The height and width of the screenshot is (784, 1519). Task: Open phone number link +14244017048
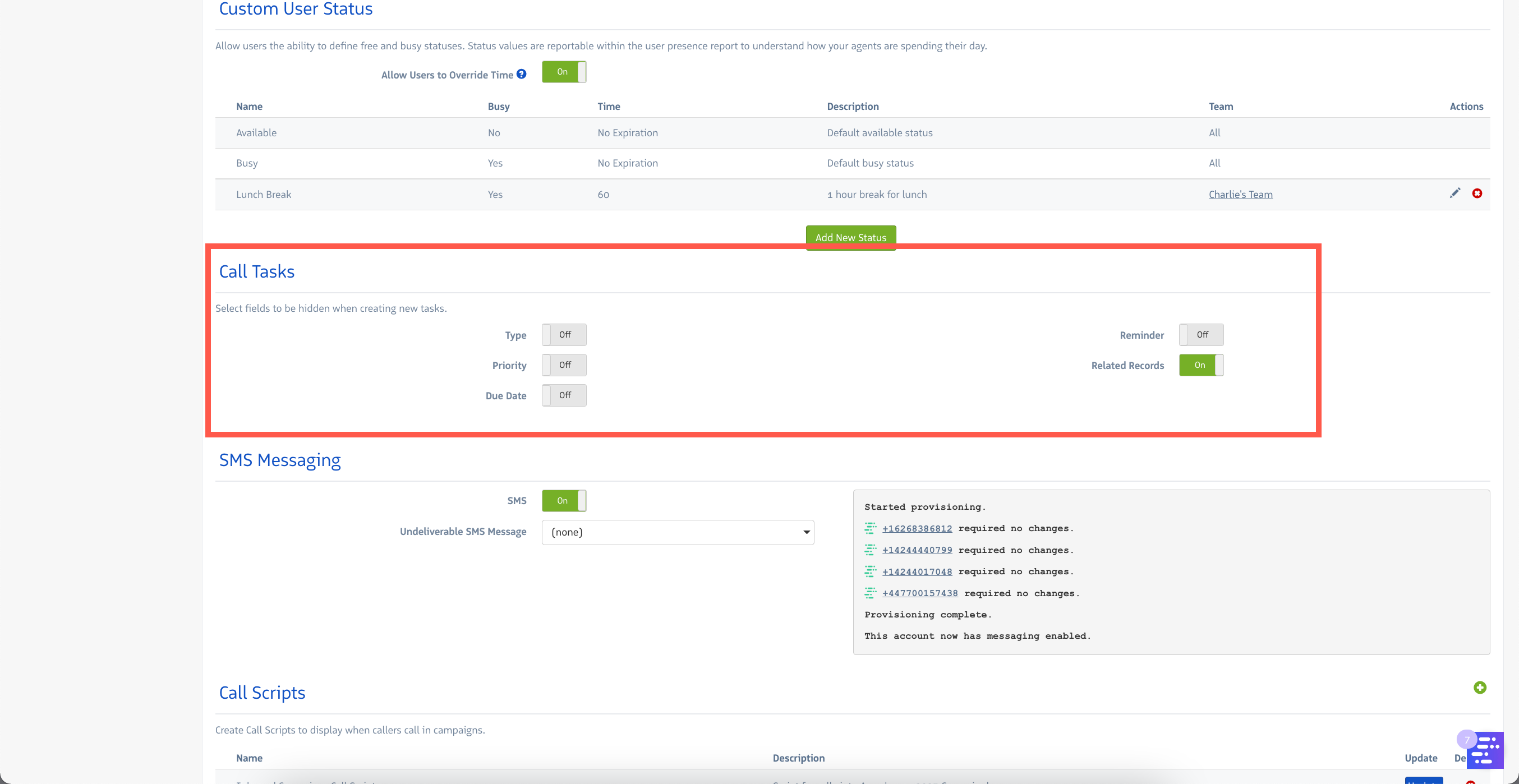917,571
